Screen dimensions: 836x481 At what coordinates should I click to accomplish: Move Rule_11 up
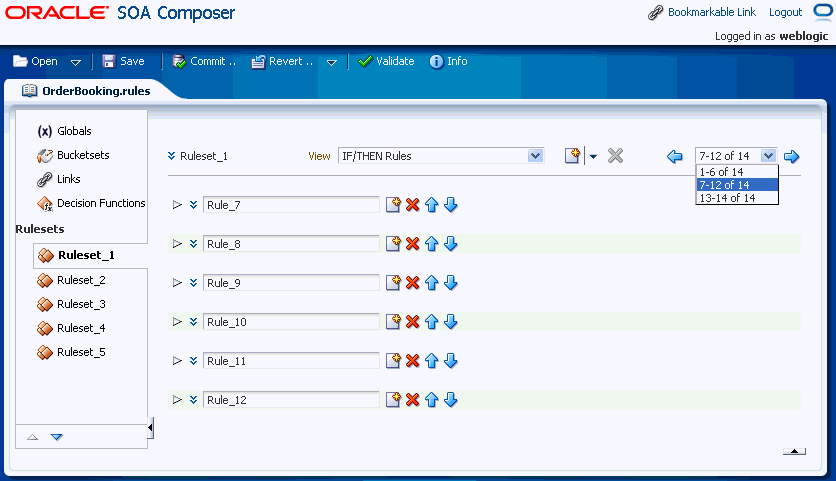[x=432, y=361]
